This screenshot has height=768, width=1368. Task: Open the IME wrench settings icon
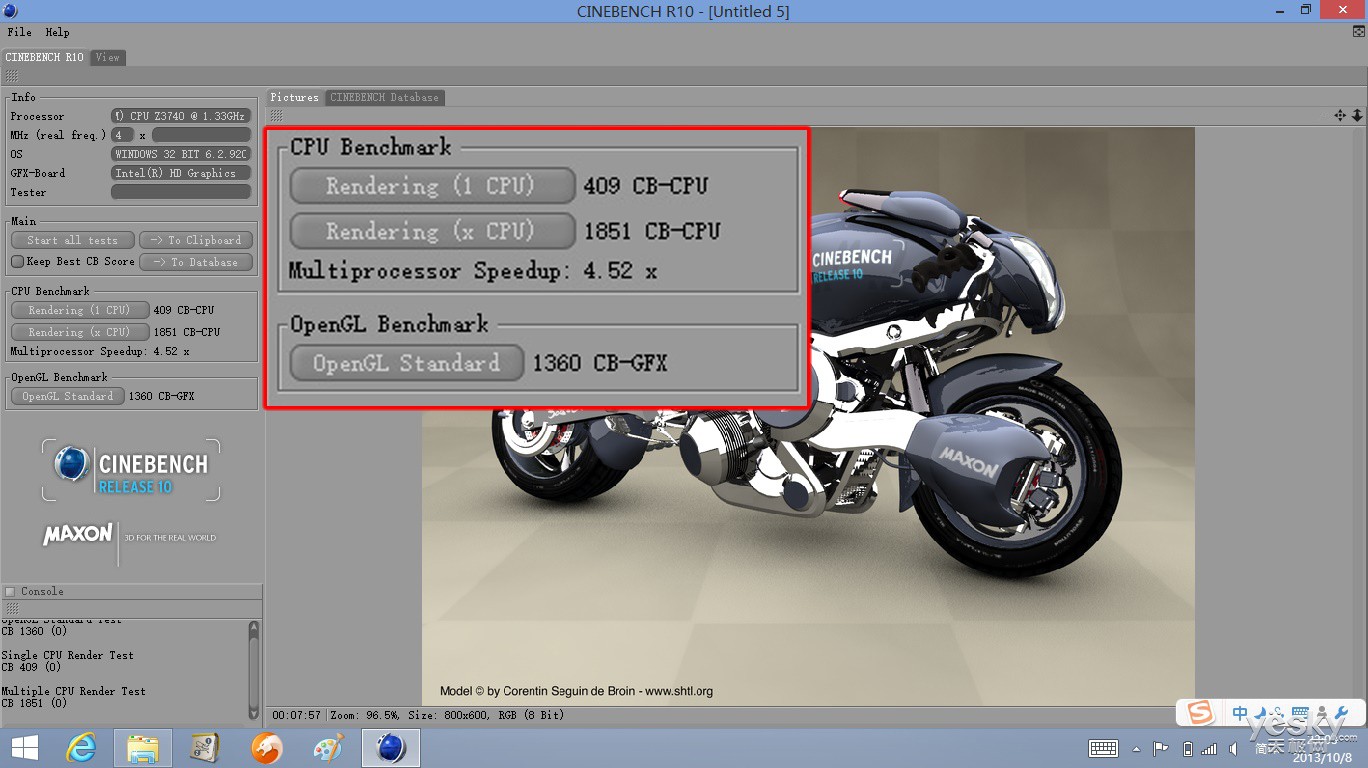pyautogui.click(x=1342, y=713)
